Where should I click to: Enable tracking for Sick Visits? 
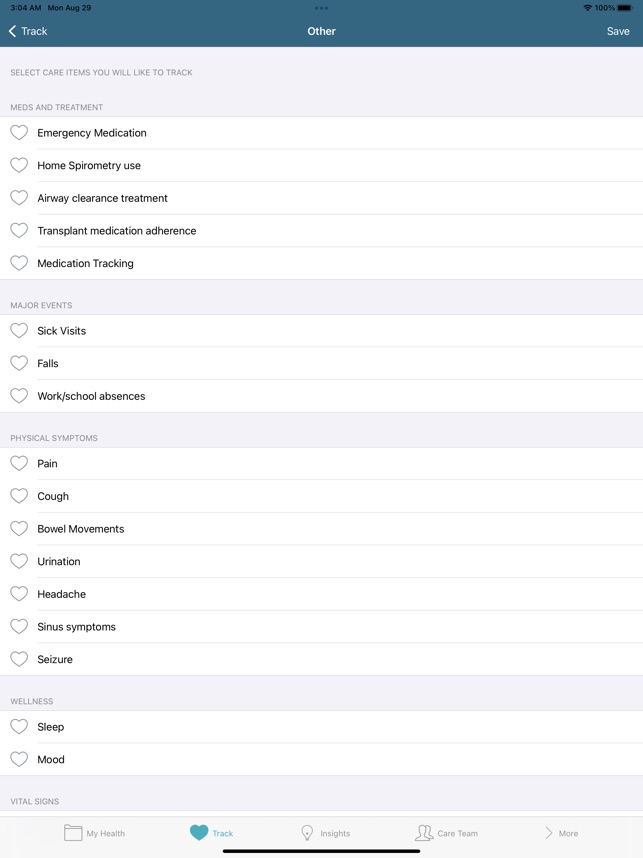point(18,330)
